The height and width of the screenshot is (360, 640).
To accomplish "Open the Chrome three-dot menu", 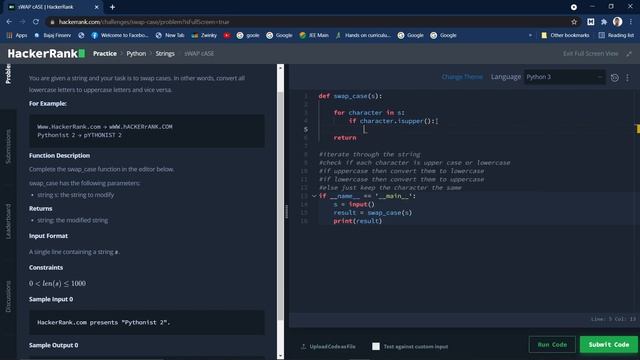I will [x=631, y=22].
